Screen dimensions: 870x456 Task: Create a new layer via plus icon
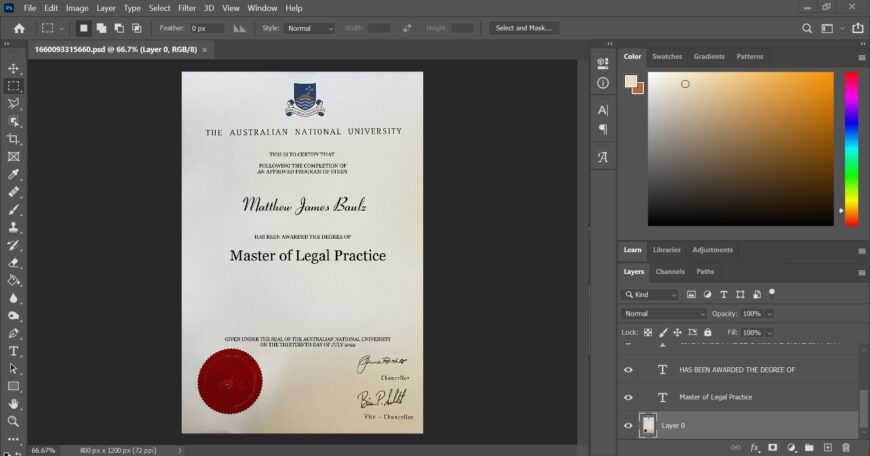coord(827,447)
